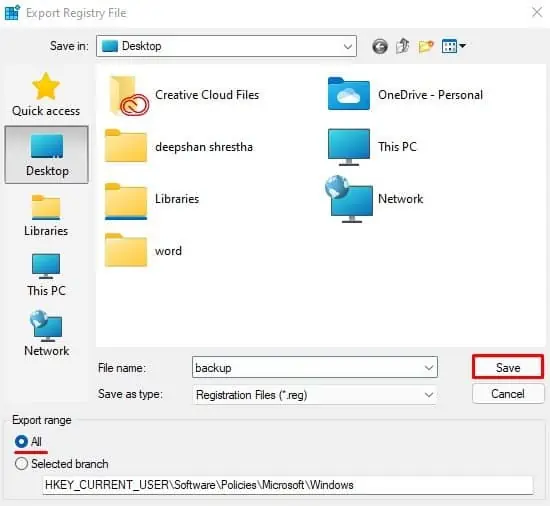This screenshot has height=506, width=550.
Task: Click the word folder name label
Action: (x=168, y=251)
